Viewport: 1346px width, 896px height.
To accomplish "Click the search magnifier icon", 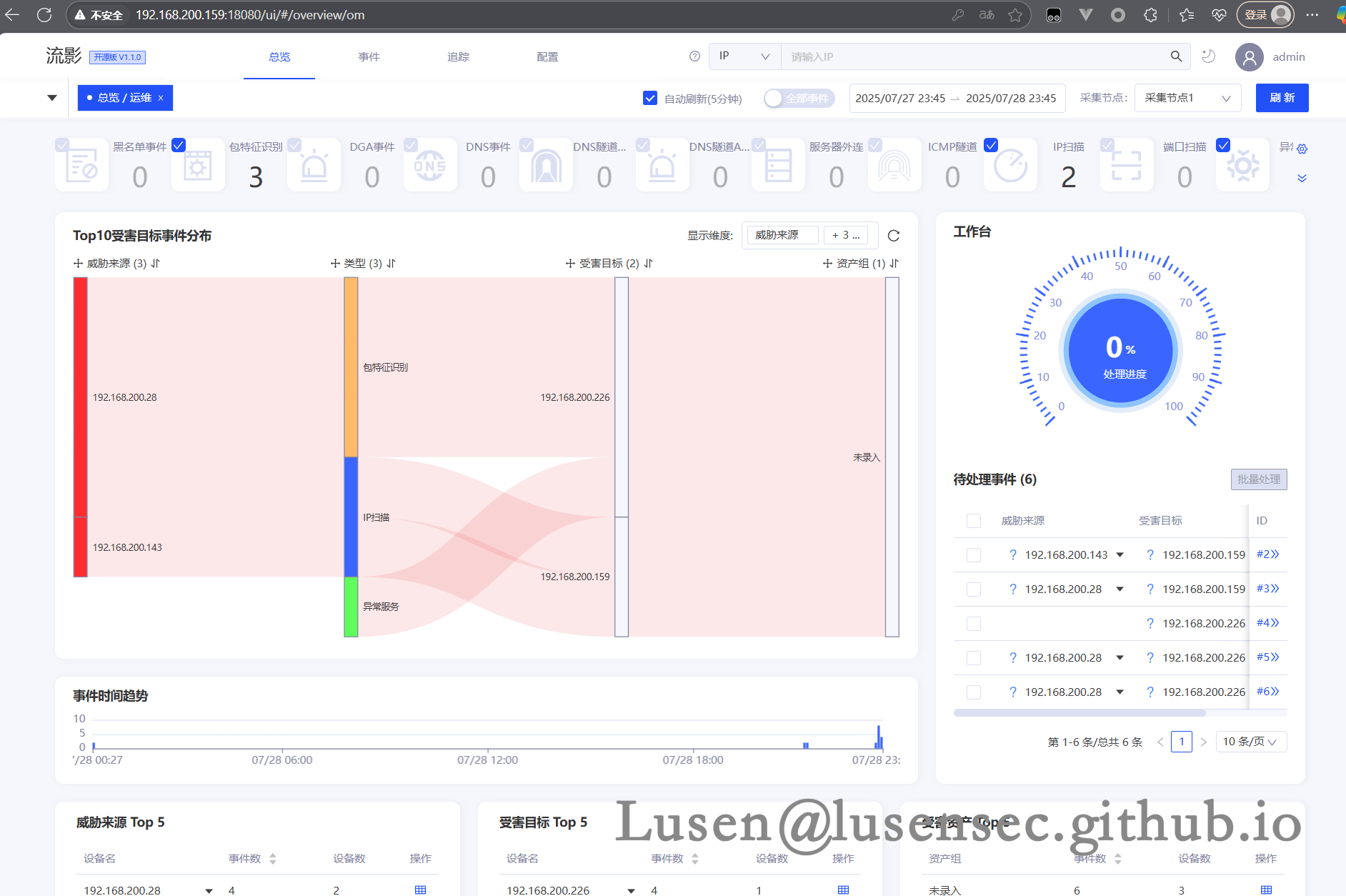I will [1175, 56].
